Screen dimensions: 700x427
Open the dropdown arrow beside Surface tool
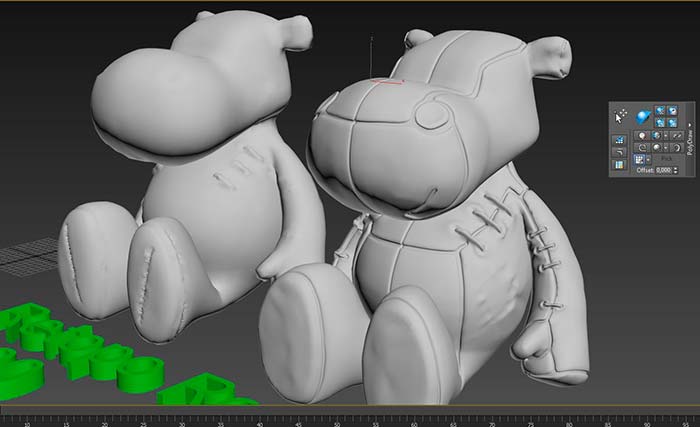(665, 147)
